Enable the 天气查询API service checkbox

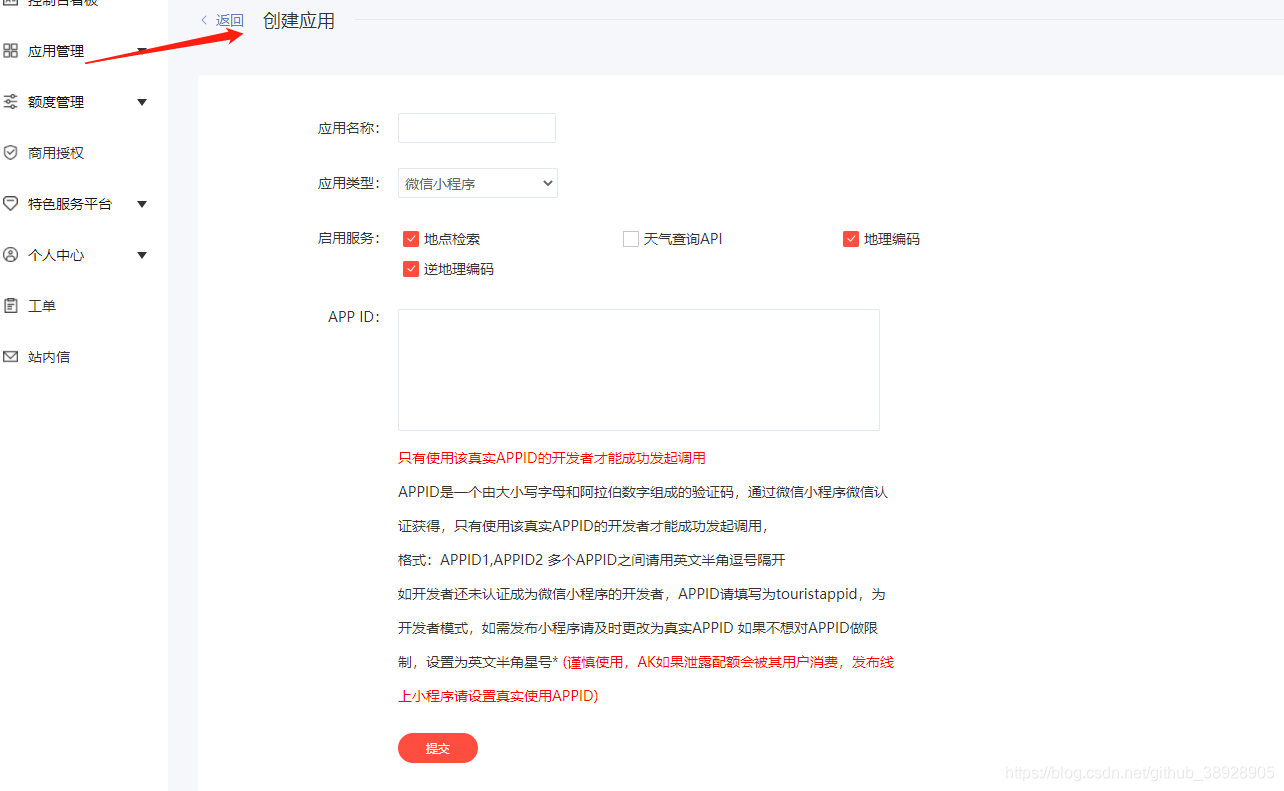(631, 238)
